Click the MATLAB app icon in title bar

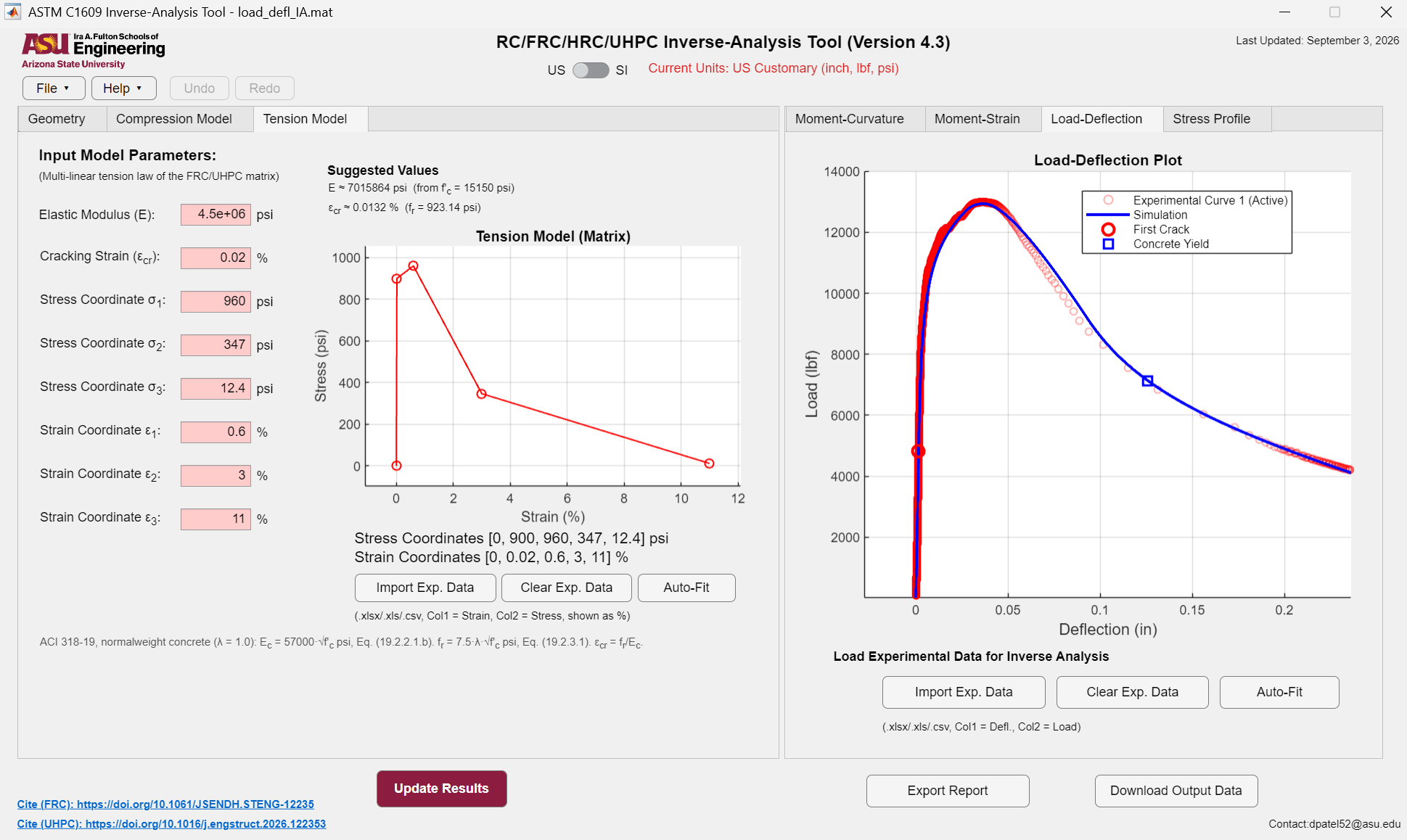tap(12, 12)
